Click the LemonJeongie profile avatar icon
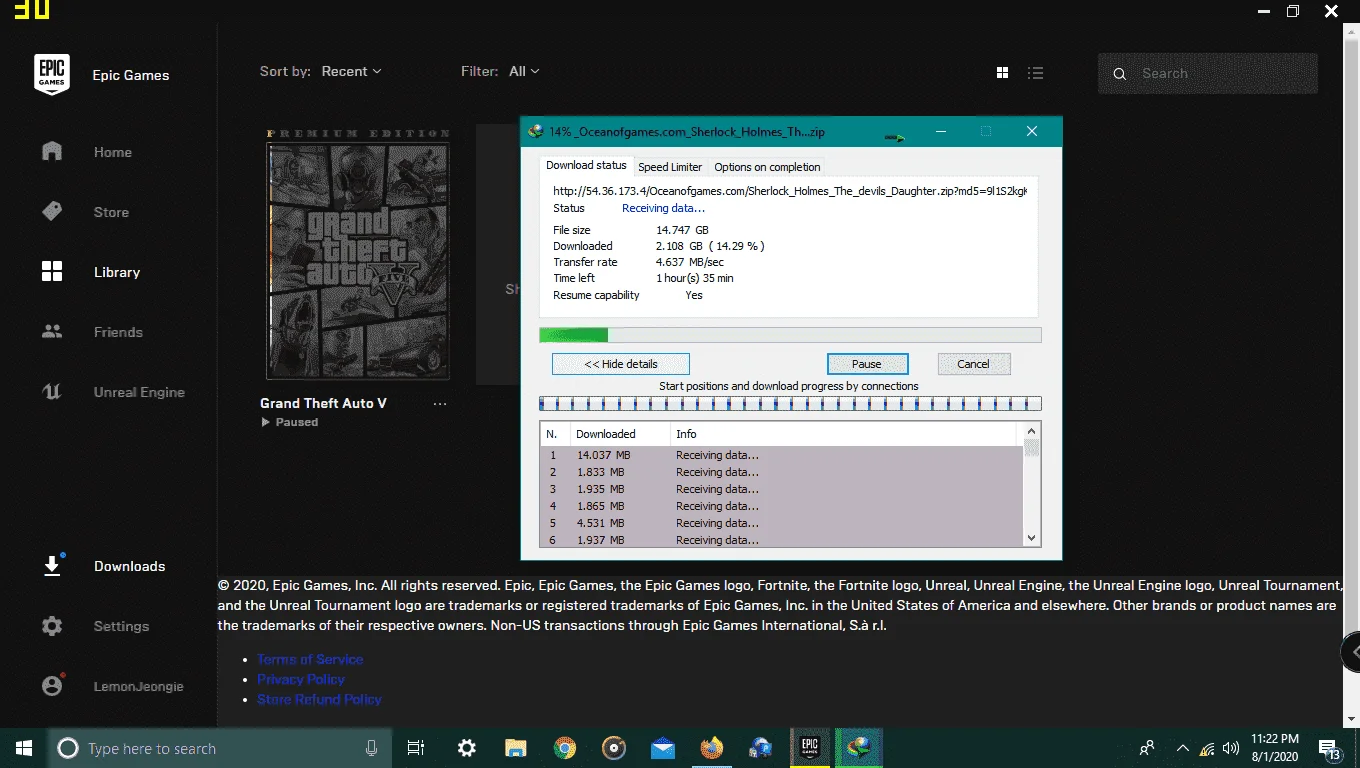 52,686
